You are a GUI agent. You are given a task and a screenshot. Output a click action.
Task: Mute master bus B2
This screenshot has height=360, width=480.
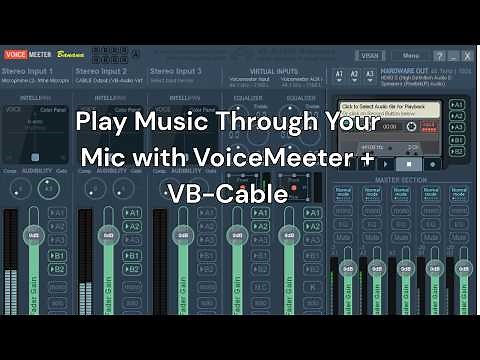click(x=459, y=237)
